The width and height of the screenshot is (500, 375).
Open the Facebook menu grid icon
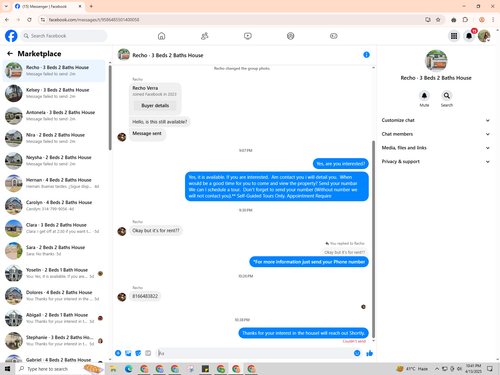(x=454, y=36)
